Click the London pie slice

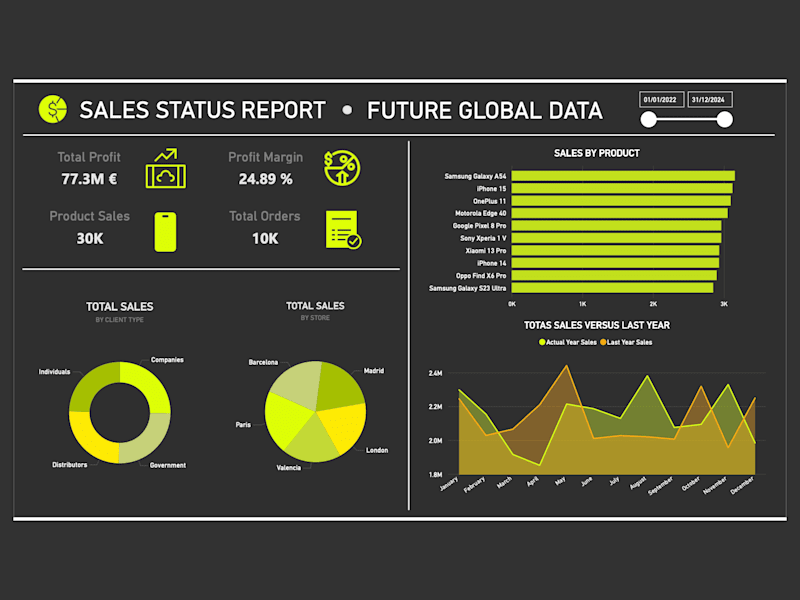click(344, 427)
